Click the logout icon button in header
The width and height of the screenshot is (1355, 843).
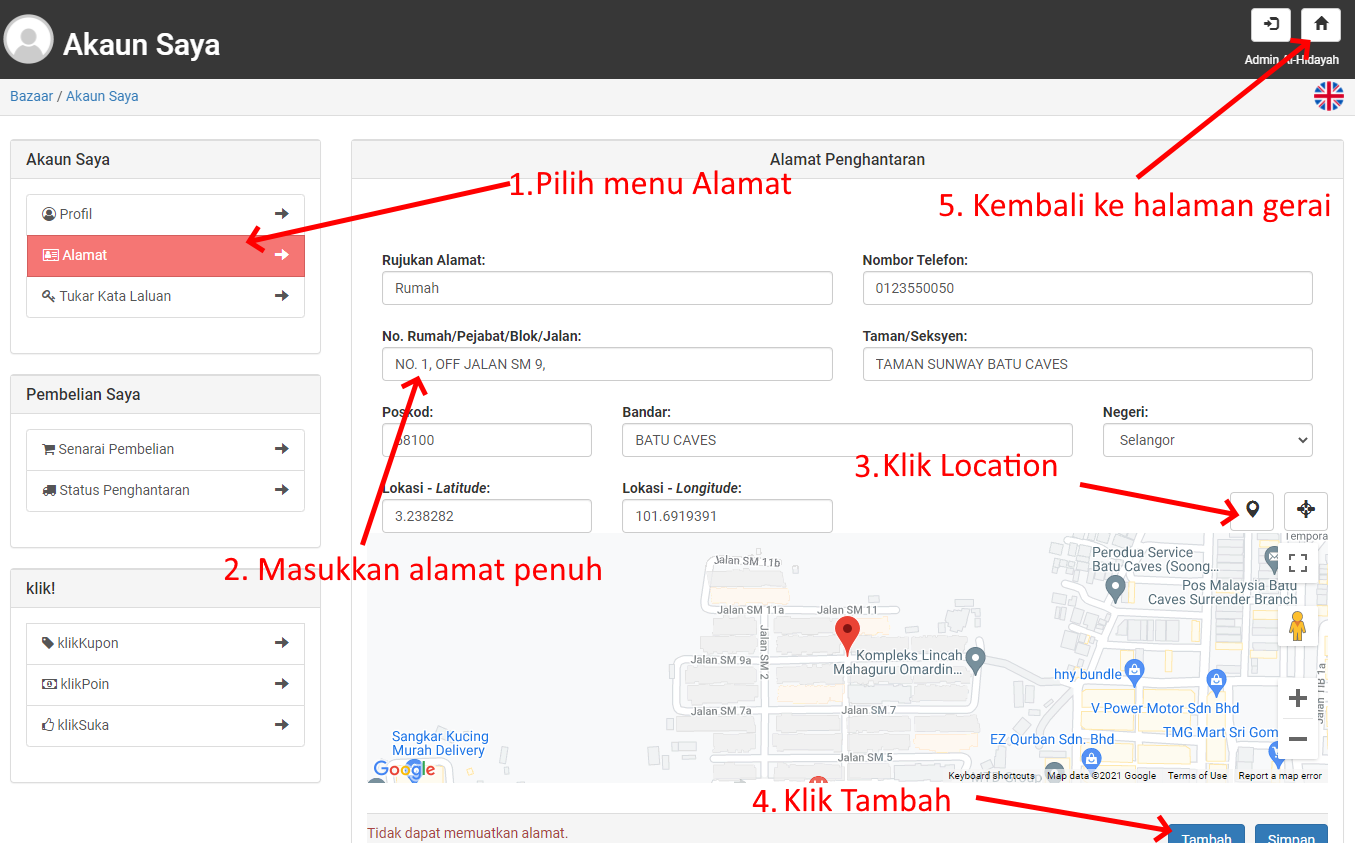coord(1270,25)
